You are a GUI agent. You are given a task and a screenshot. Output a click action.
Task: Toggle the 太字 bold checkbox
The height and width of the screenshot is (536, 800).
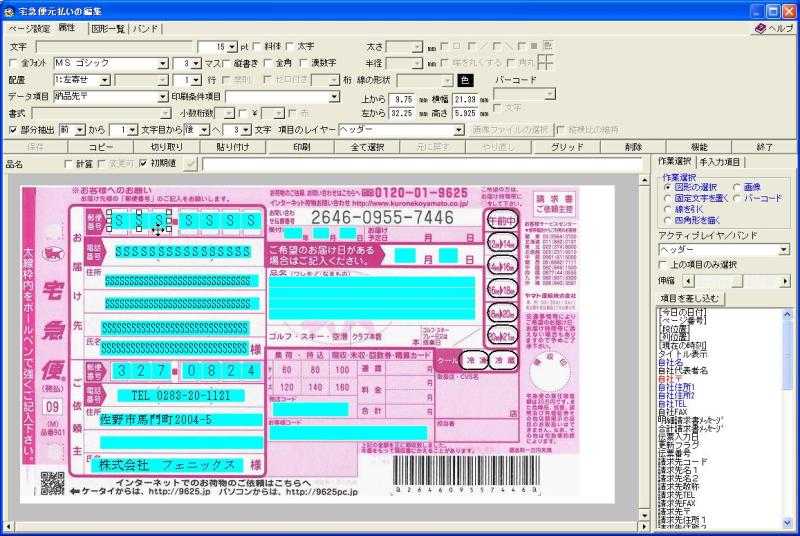coord(290,46)
